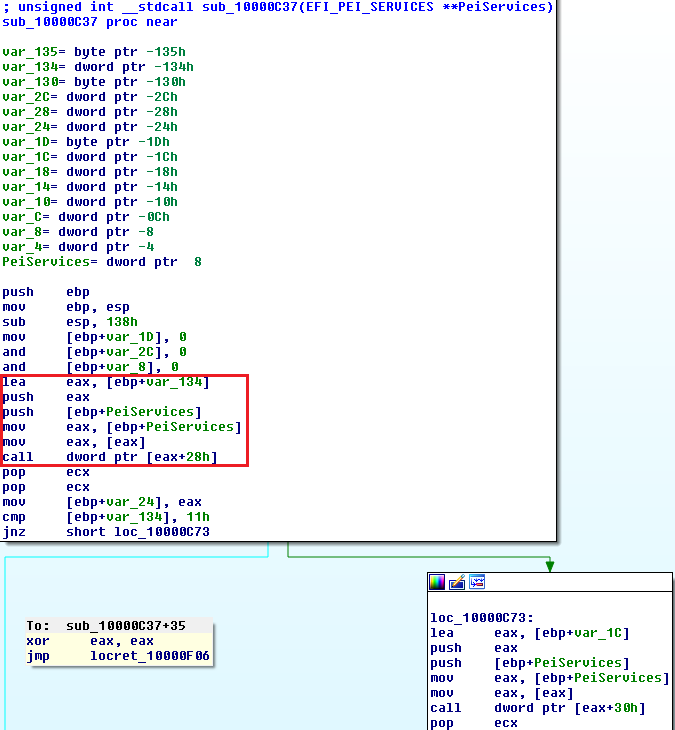
Task: Select the function prototype comment line
Action: click(278, 7)
